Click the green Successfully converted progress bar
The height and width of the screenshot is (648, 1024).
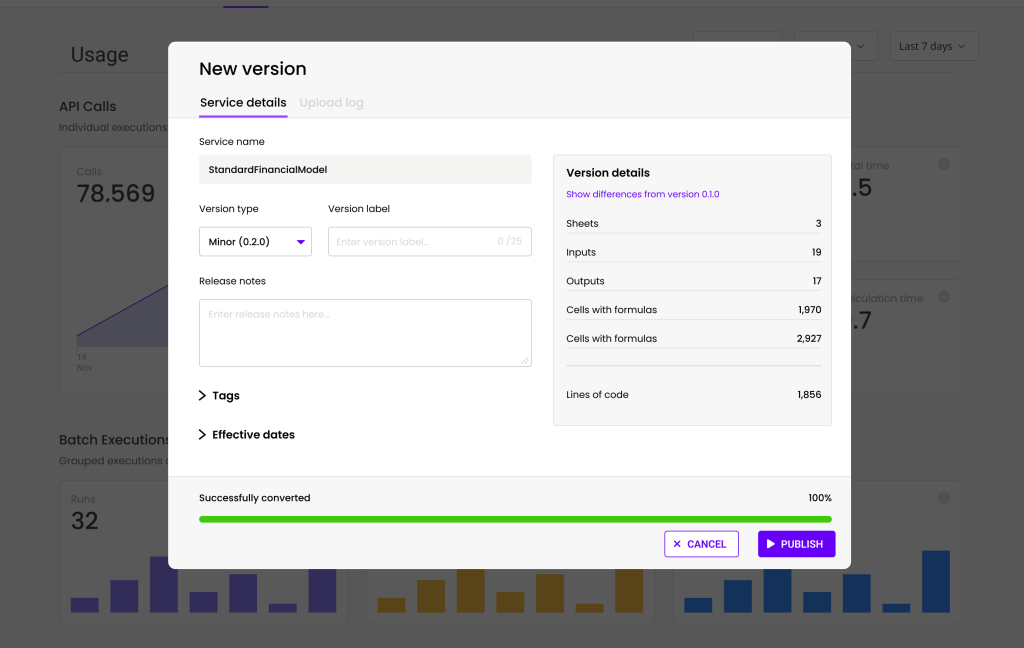pyautogui.click(x=514, y=519)
